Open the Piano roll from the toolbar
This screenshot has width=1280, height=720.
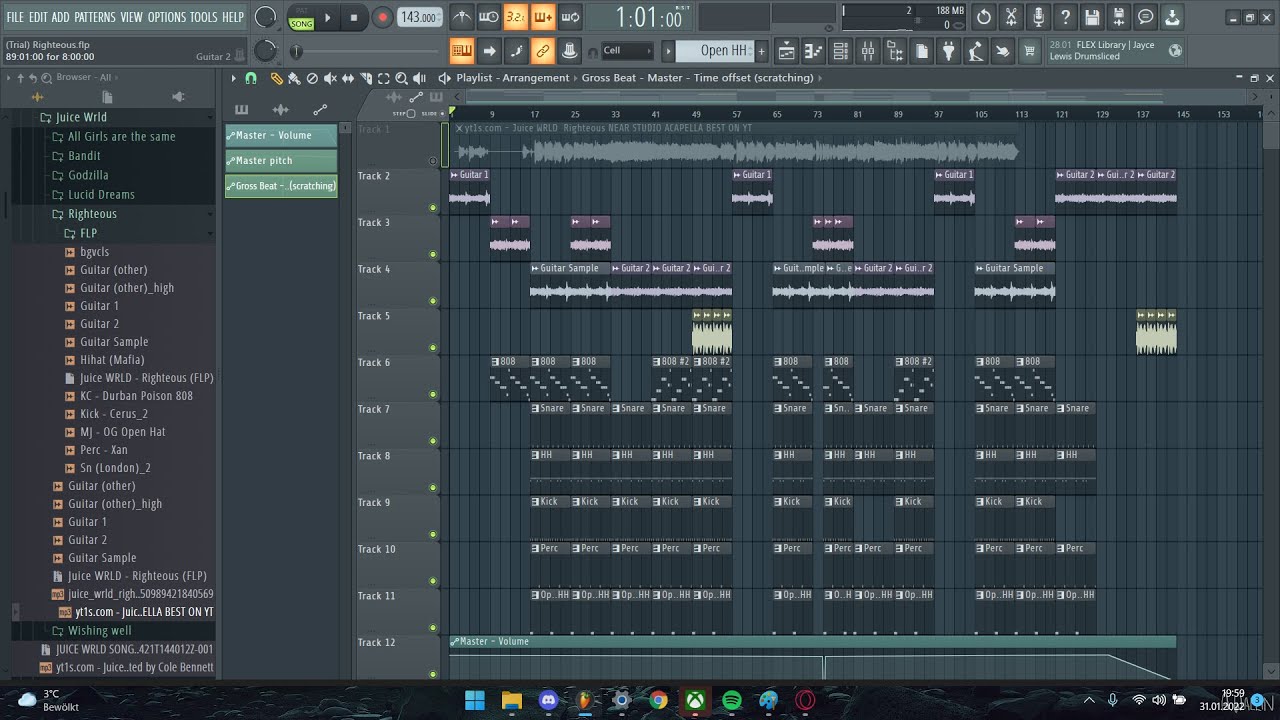(x=814, y=51)
